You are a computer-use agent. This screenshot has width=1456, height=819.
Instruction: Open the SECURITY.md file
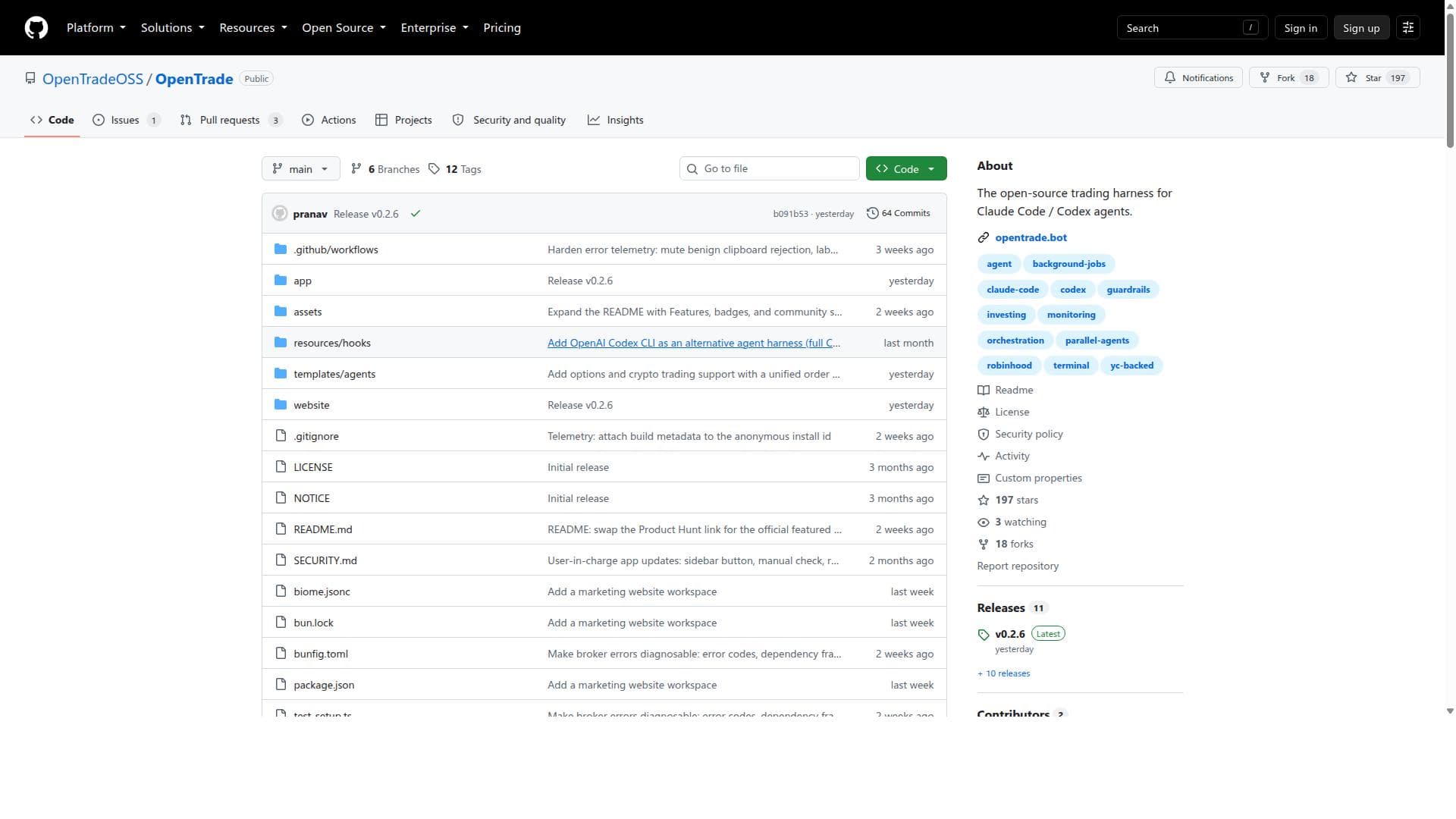325,560
